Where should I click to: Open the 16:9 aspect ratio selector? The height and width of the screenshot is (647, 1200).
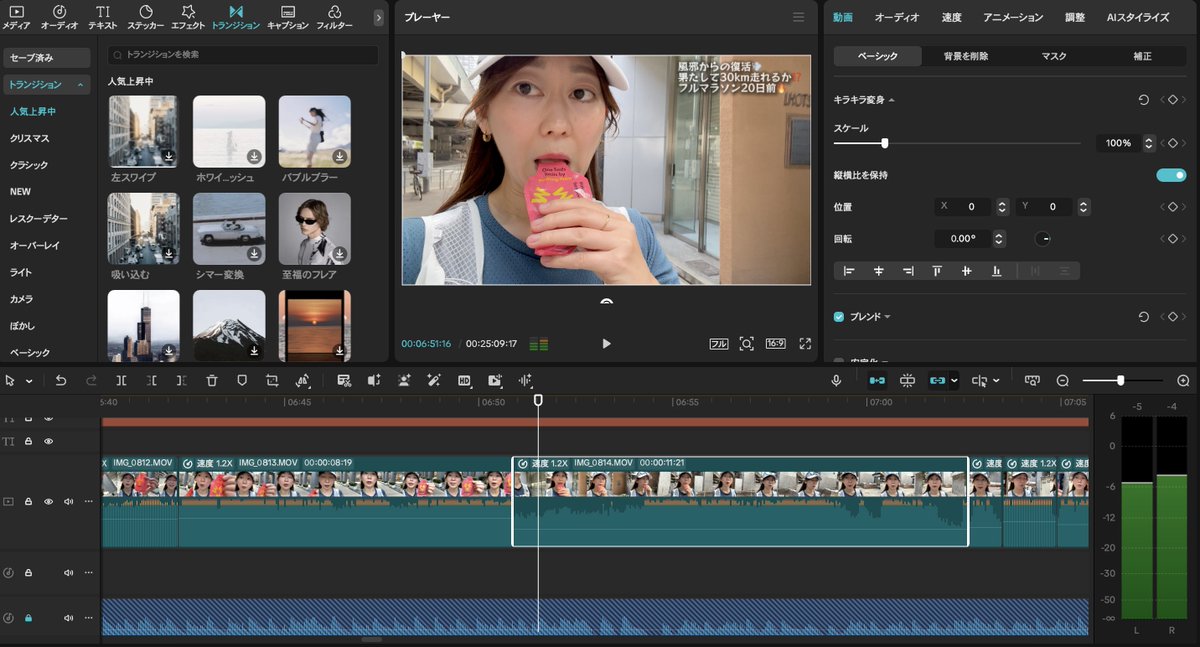tap(775, 343)
